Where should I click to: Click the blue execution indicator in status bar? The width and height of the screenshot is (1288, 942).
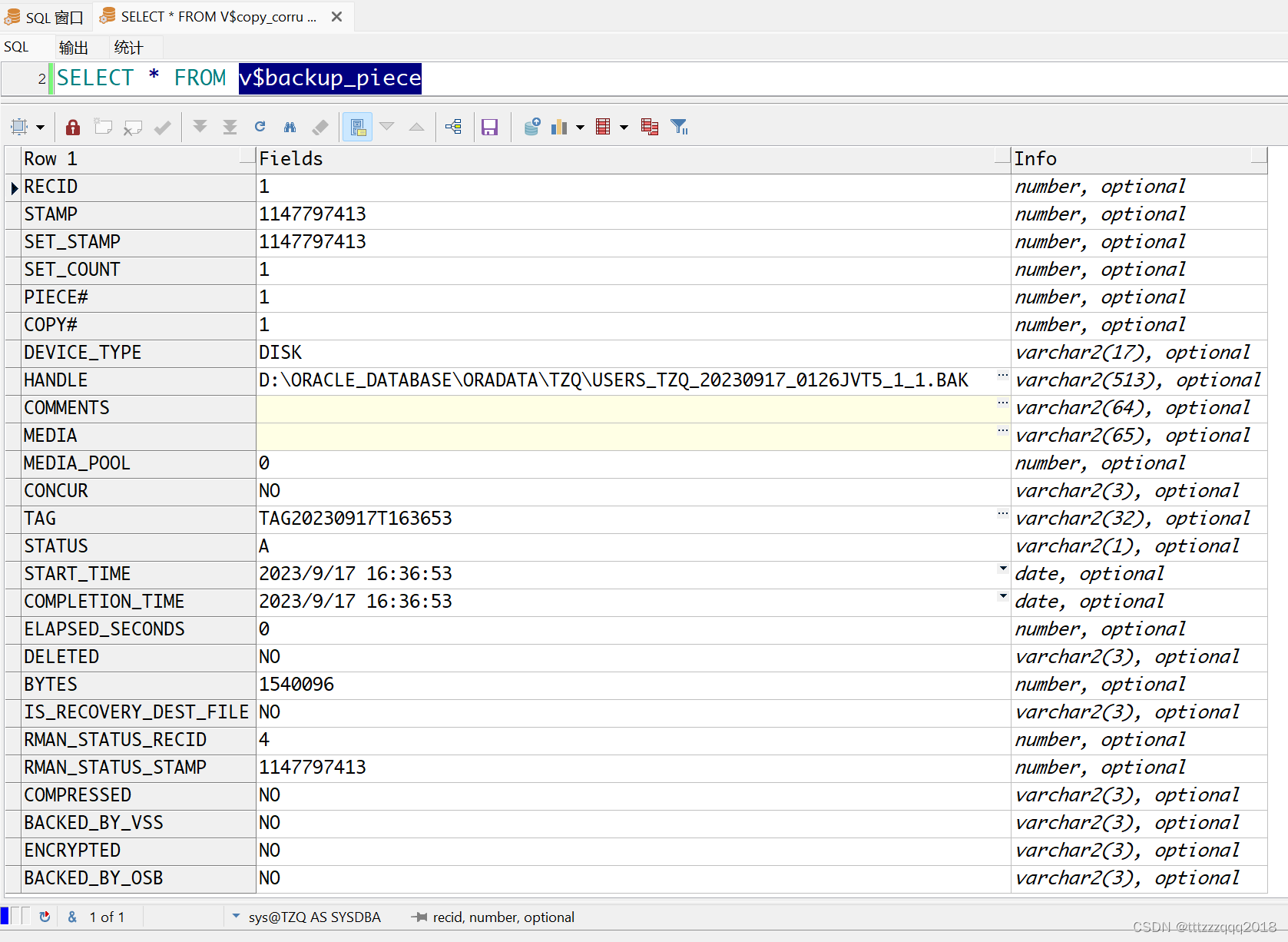pyautogui.click(x=5, y=916)
